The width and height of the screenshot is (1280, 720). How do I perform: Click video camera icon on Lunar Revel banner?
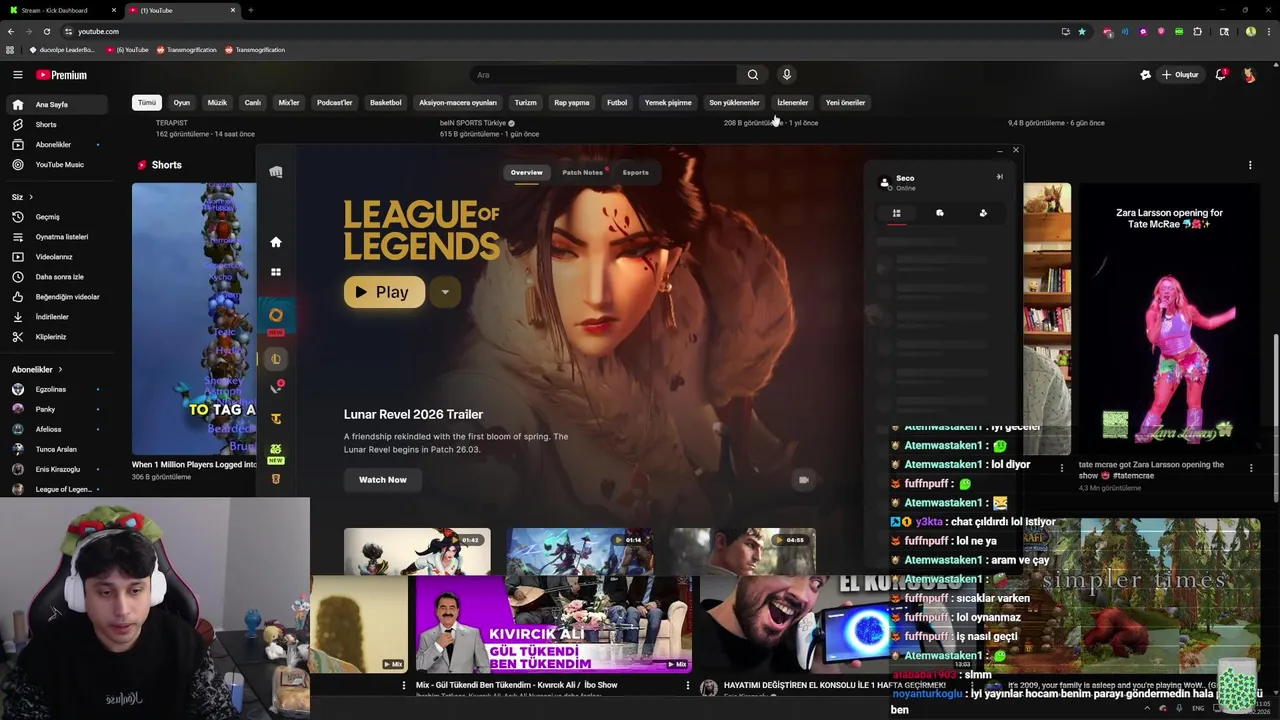[x=803, y=480]
